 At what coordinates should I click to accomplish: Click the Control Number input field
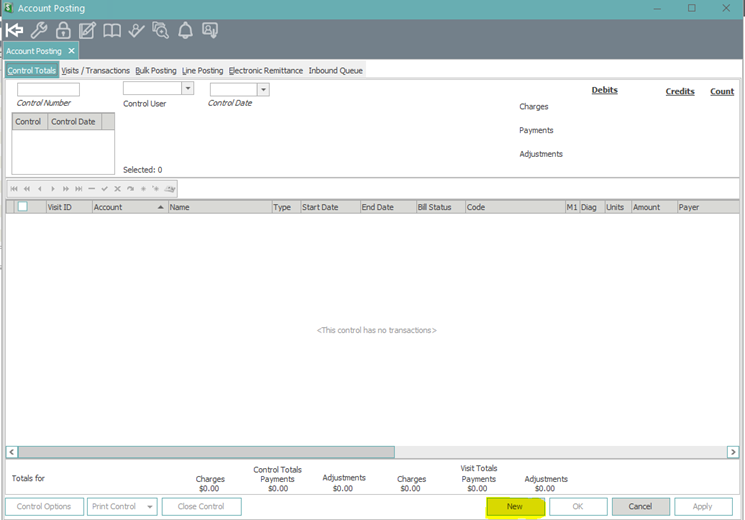coord(48,89)
